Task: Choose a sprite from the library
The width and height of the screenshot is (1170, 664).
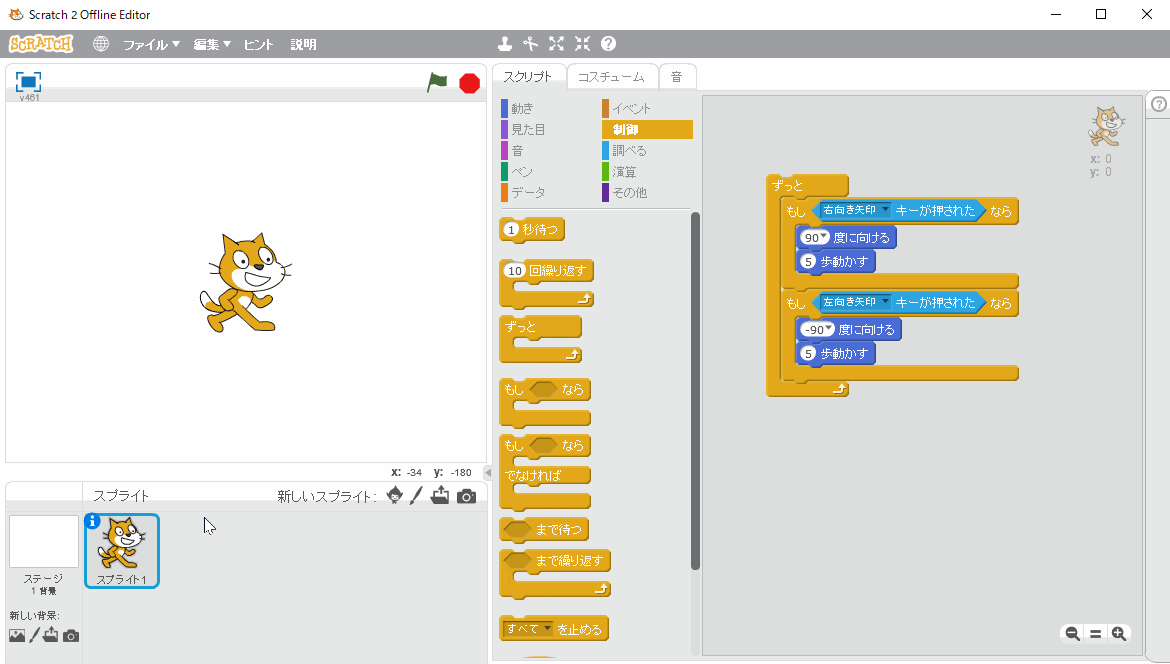Action: [395, 495]
